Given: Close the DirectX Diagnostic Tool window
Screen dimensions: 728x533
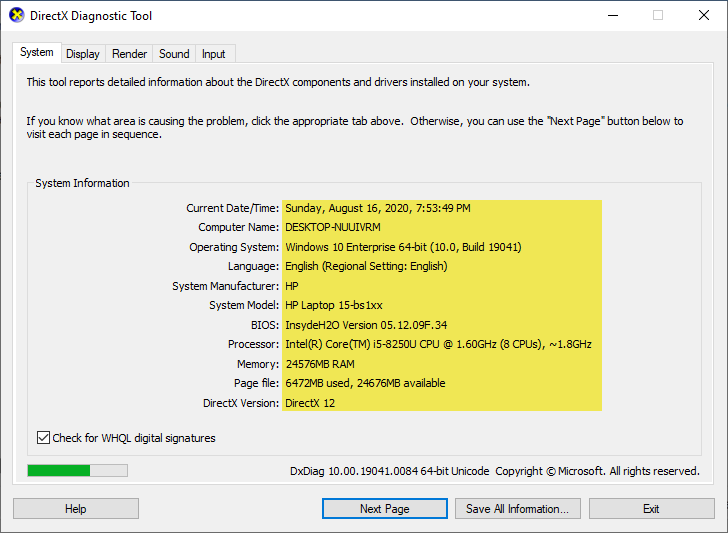Looking at the screenshot, I should click(x=704, y=15).
